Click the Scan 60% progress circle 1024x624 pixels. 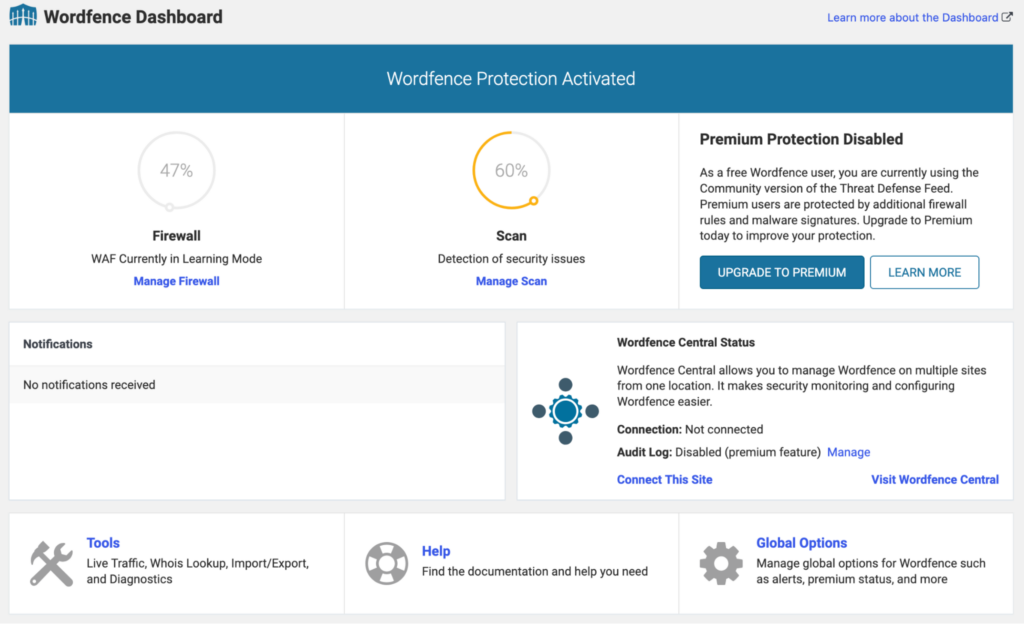pos(511,171)
